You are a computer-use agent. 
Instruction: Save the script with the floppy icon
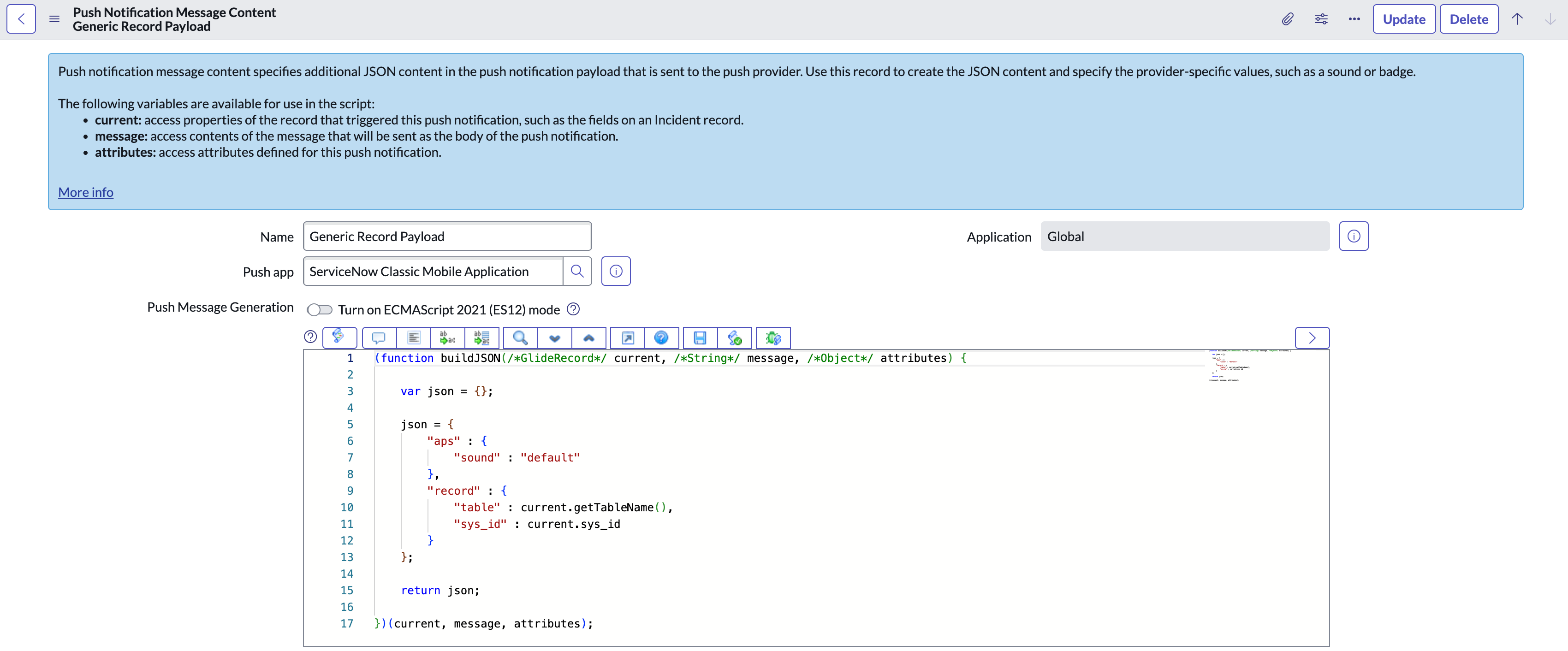click(700, 337)
